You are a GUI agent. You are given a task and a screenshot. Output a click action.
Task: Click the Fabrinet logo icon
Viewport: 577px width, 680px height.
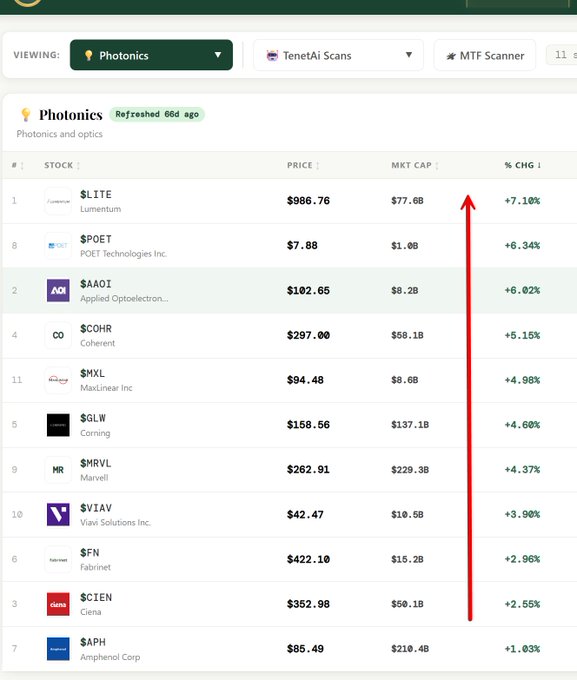(58, 559)
